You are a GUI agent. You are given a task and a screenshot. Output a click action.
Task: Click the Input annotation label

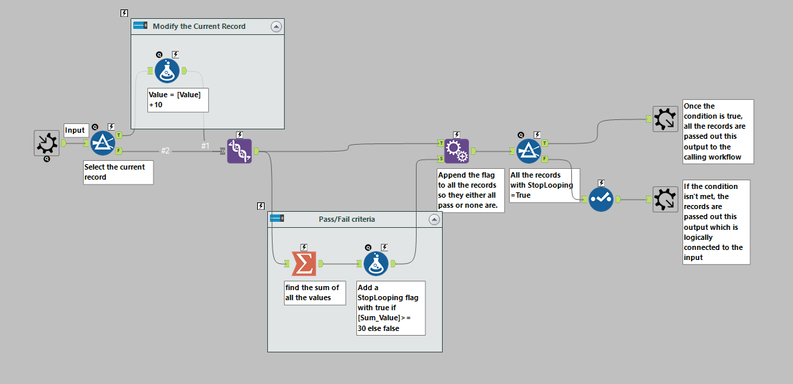tap(75, 131)
